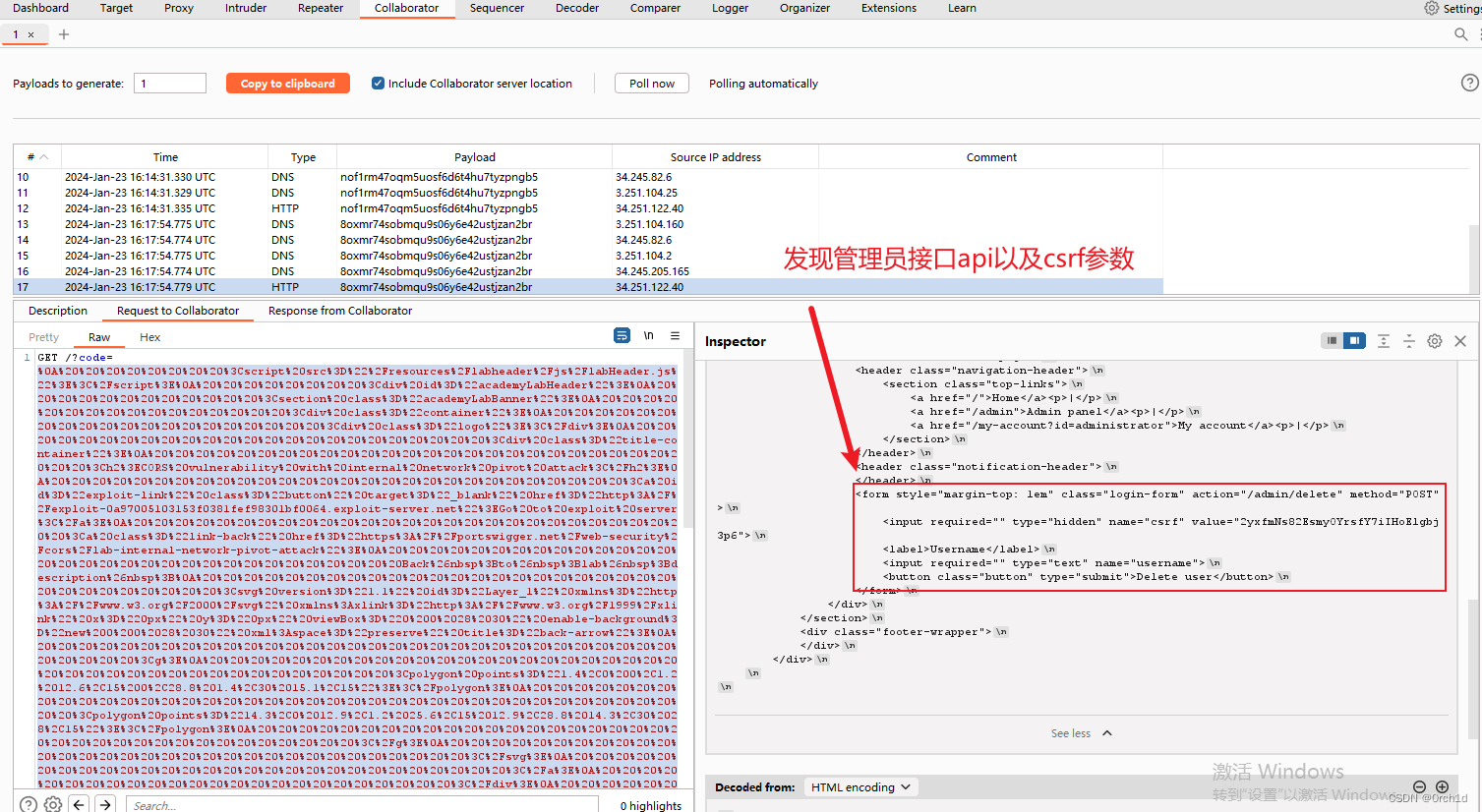
Task: Open Burp Settings gear
Action: click(x=1431, y=8)
